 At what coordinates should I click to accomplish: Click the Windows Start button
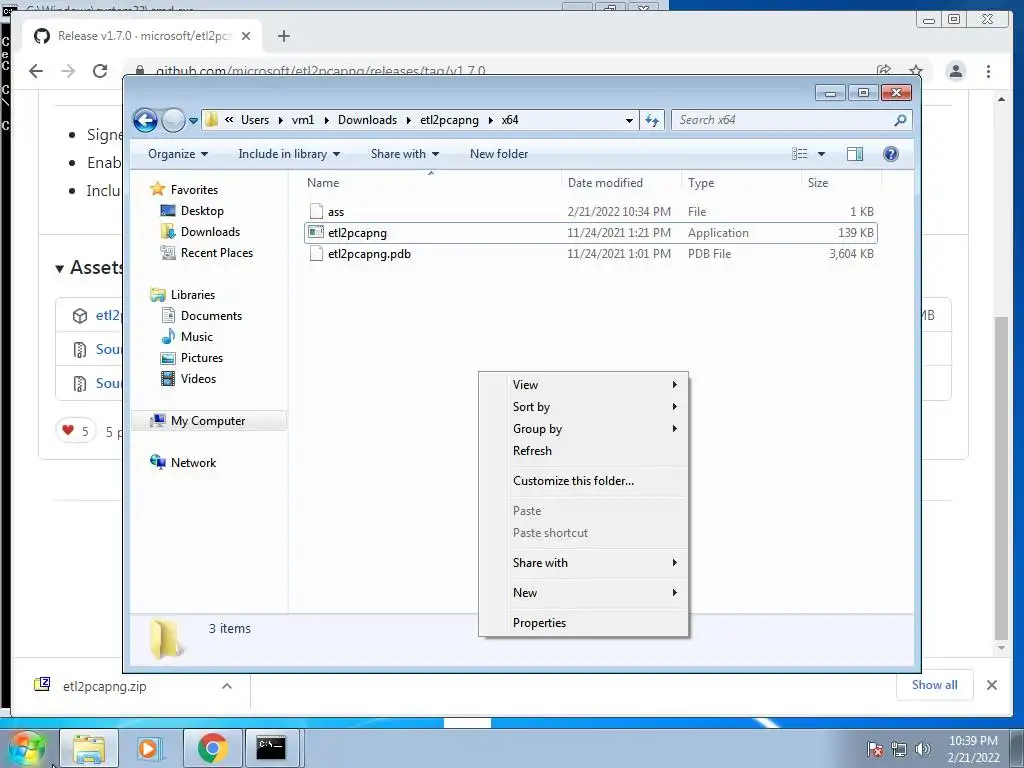[27, 748]
